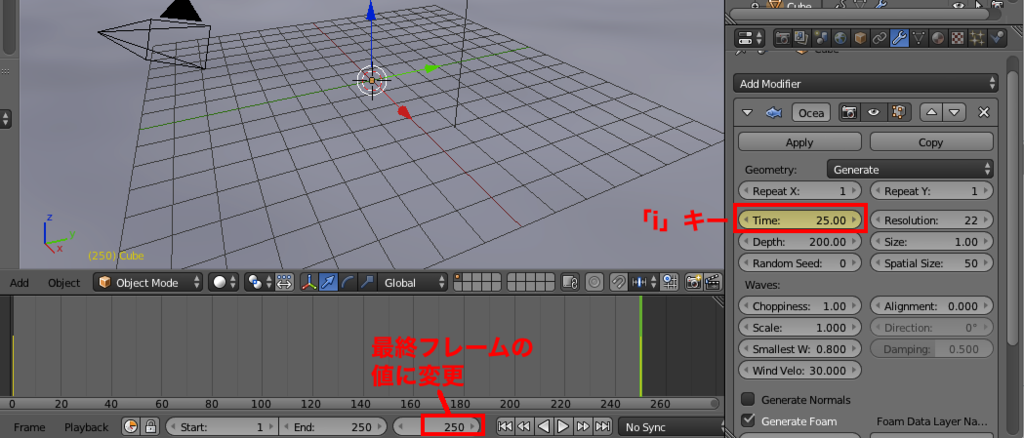Open the Constraints tab (chain link icon)

(880, 38)
